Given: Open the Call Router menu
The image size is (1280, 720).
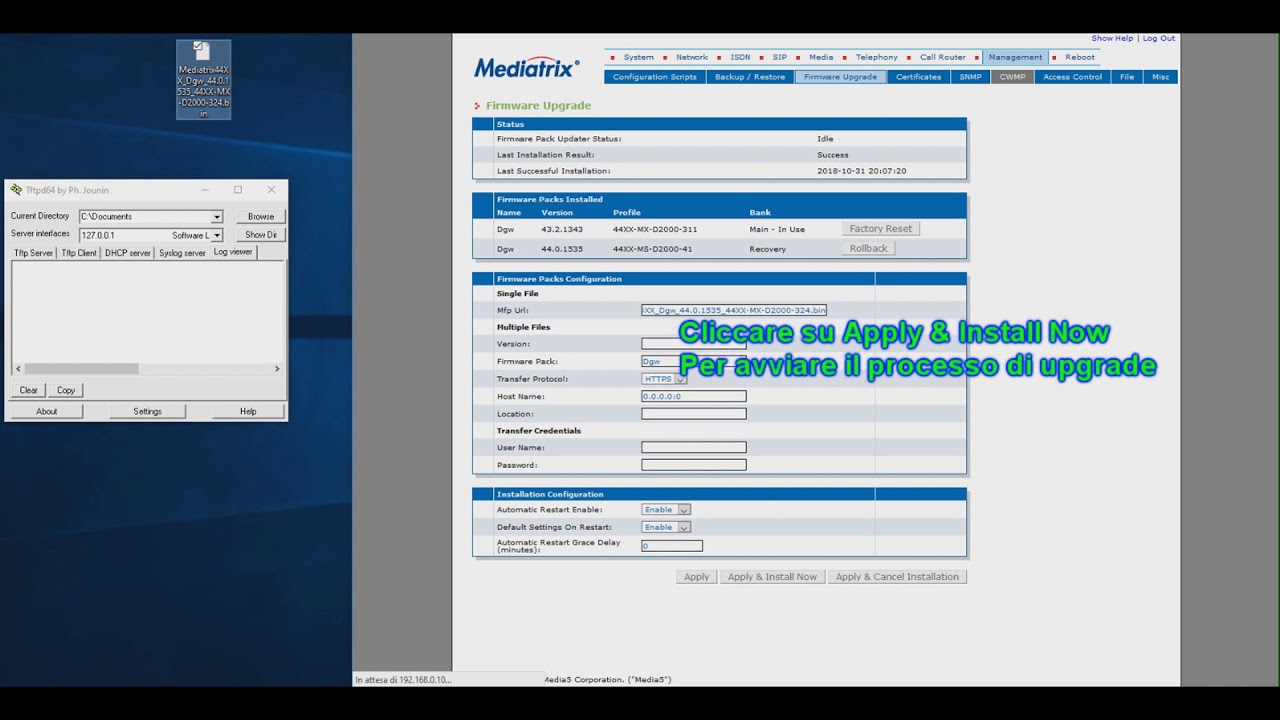Looking at the screenshot, I should (x=943, y=57).
